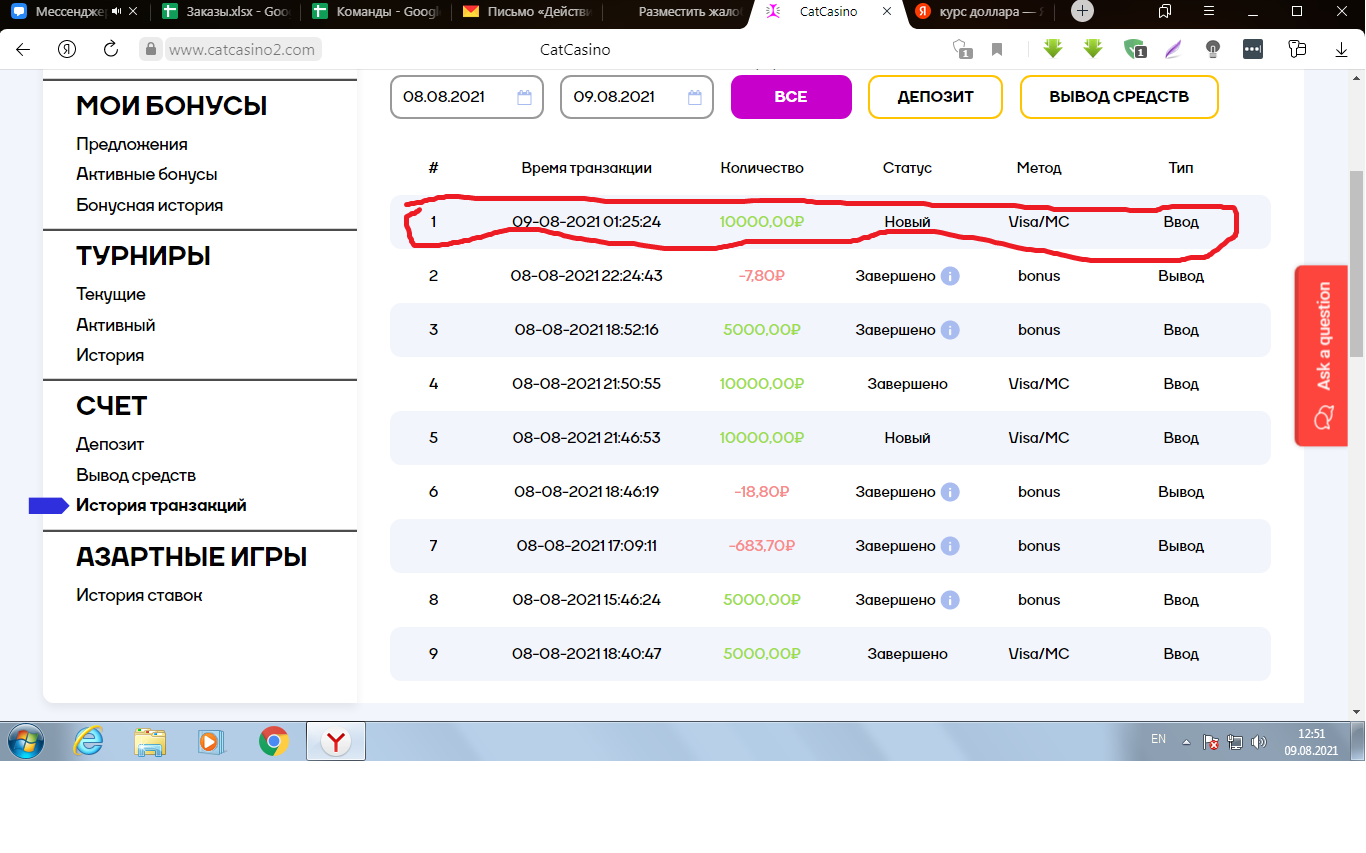Go back using the browser back arrow
The image size is (1366, 853).
click(x=23, y=49)
